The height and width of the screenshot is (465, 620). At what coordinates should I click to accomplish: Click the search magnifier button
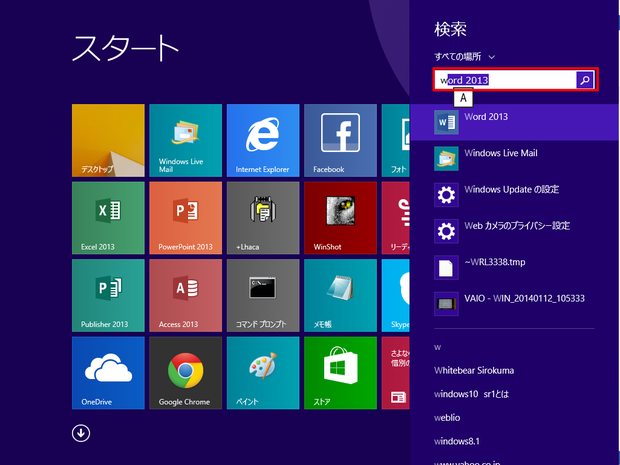[585, 80]
